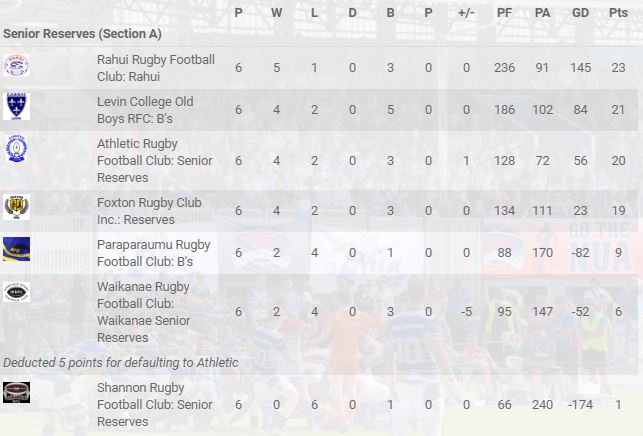The width and height of the screenshot is (643, 436).
Task: Click the W column header
Action: tap(276, 13)
